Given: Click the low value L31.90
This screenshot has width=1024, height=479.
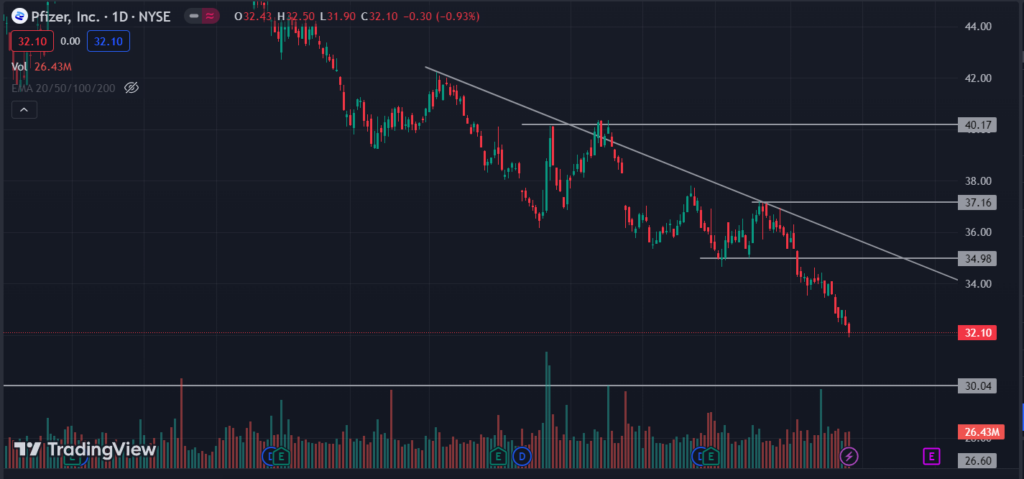Looking at the screenshot, I should coord(337,16).
